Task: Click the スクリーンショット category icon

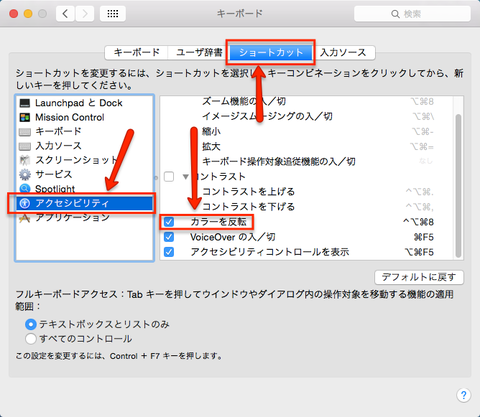Action: pos(25,160)
